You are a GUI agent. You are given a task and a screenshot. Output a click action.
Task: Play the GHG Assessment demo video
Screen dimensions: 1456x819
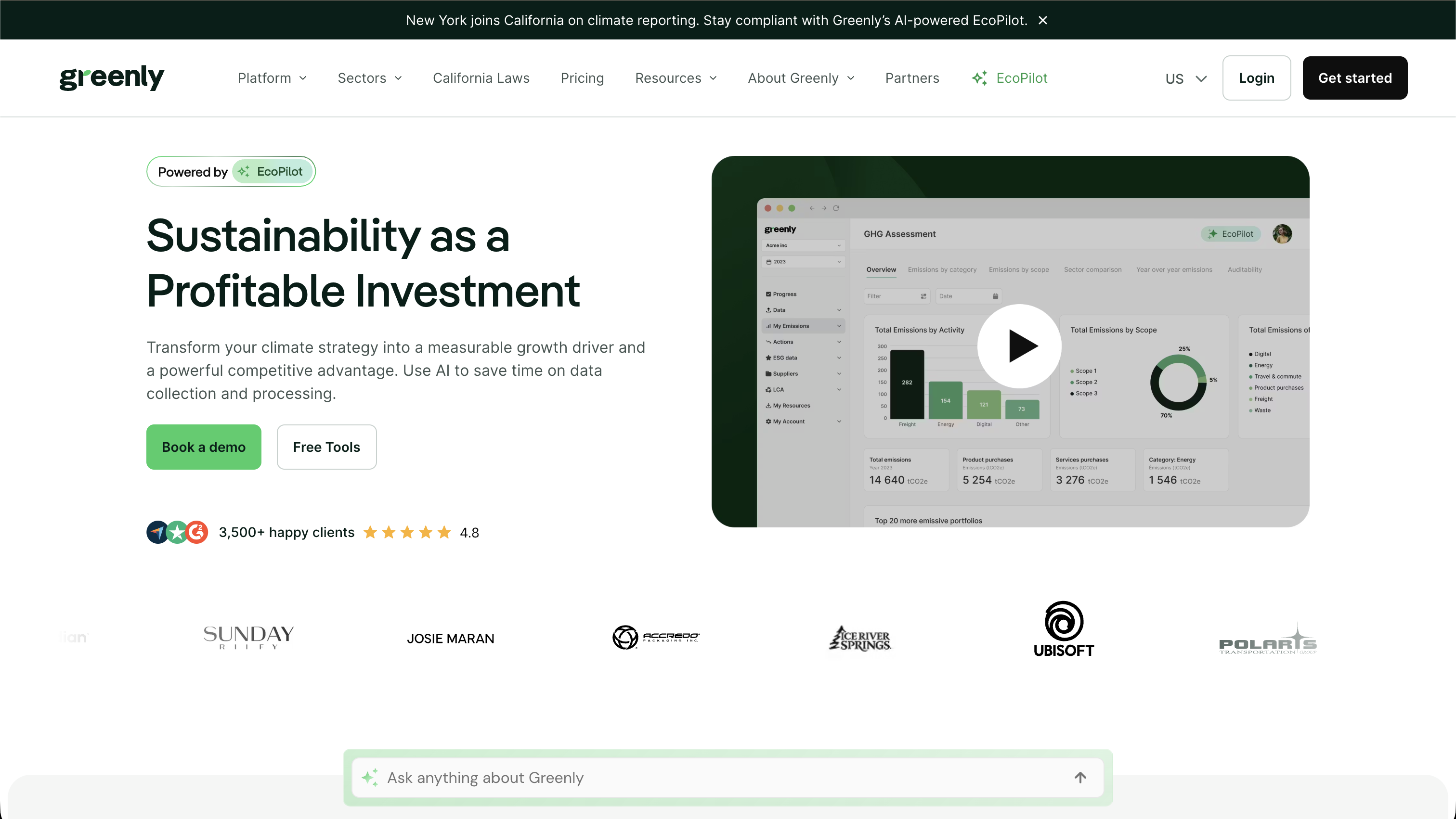[x=1020, y=346]
